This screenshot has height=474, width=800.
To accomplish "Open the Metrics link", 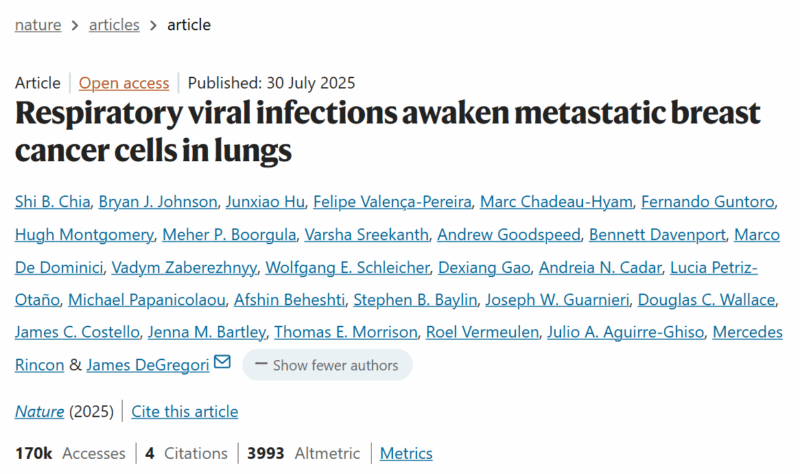I will point(406,453).
